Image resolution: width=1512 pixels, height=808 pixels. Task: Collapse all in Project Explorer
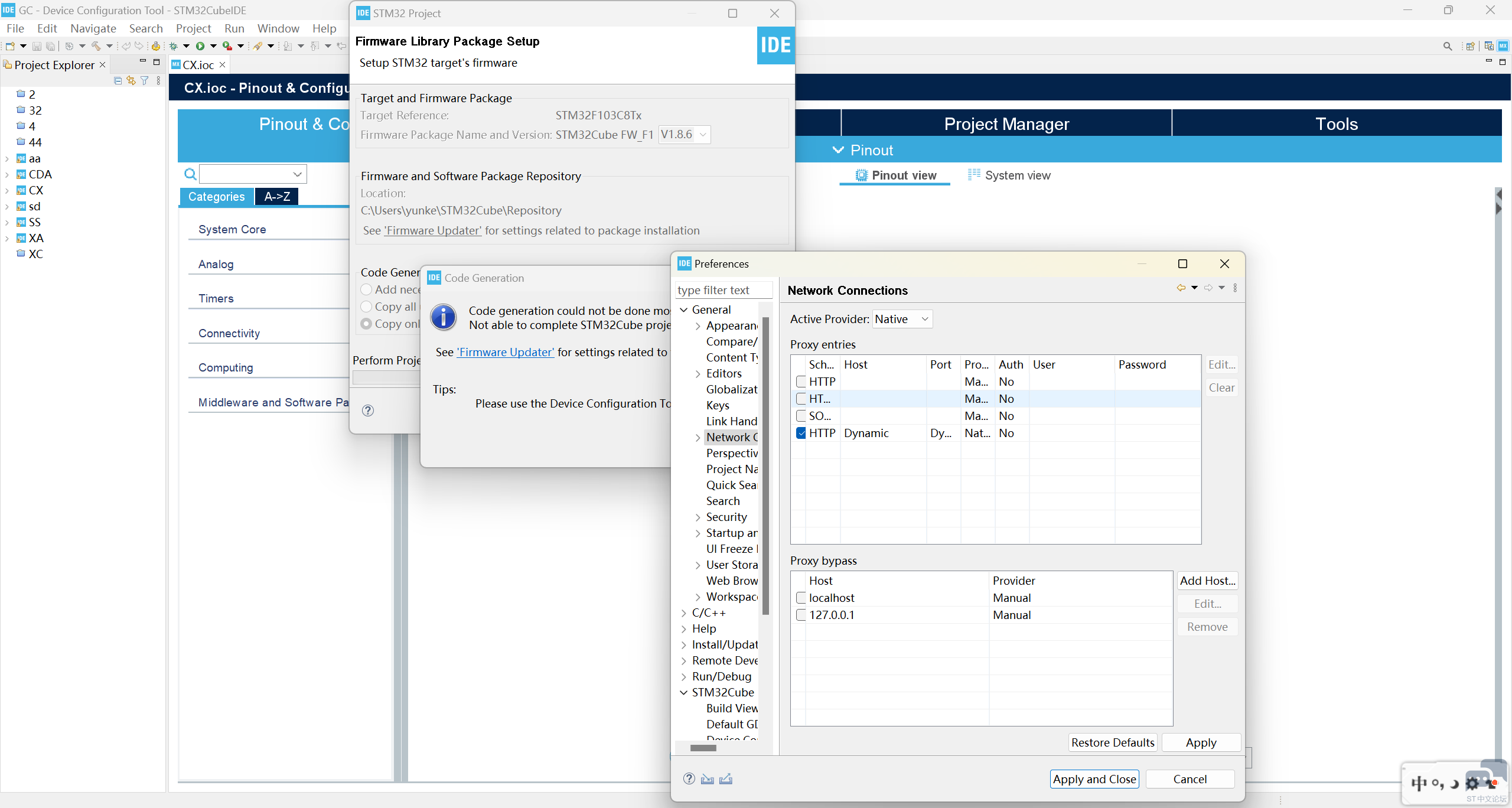(118, 80)
